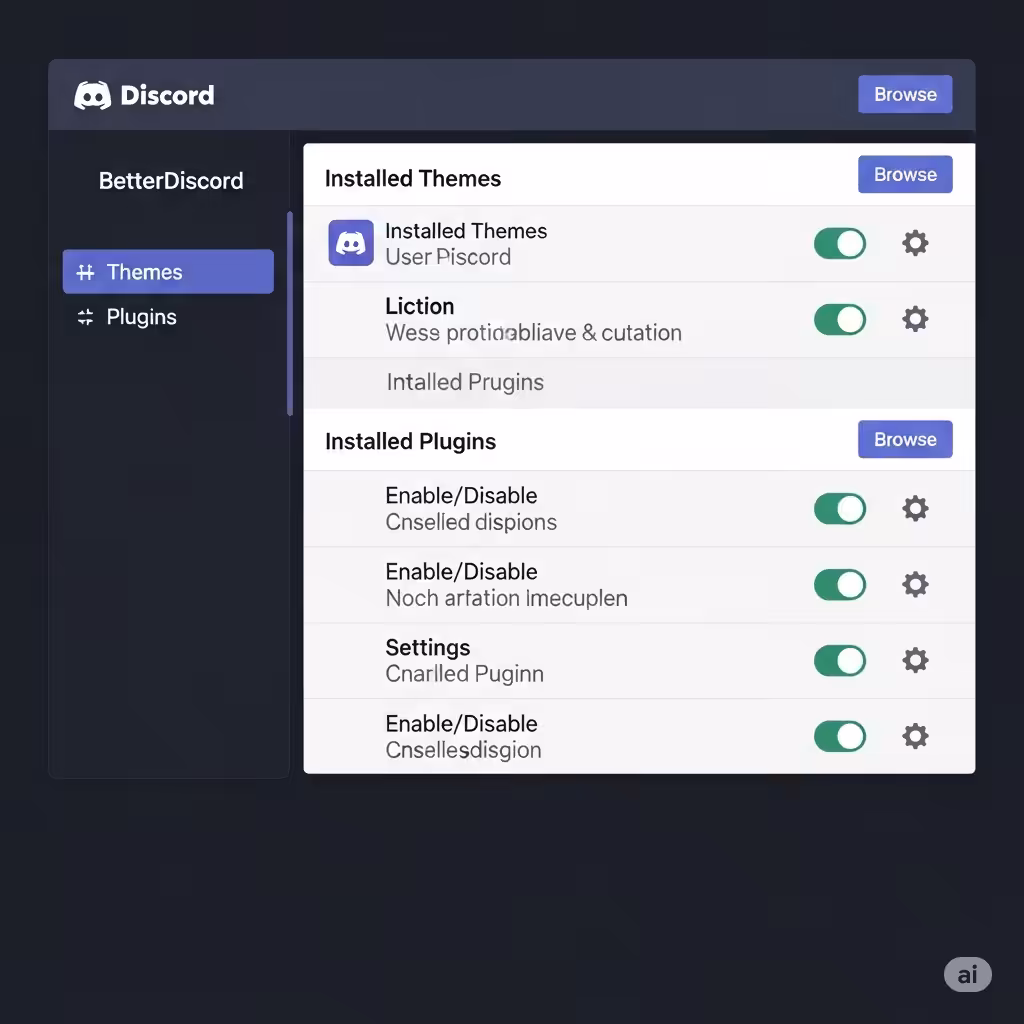The width and height of the screenshot is (1024, 1024).
Task: Click the Cnsellesdisgion description text
Action: (463, 750)
